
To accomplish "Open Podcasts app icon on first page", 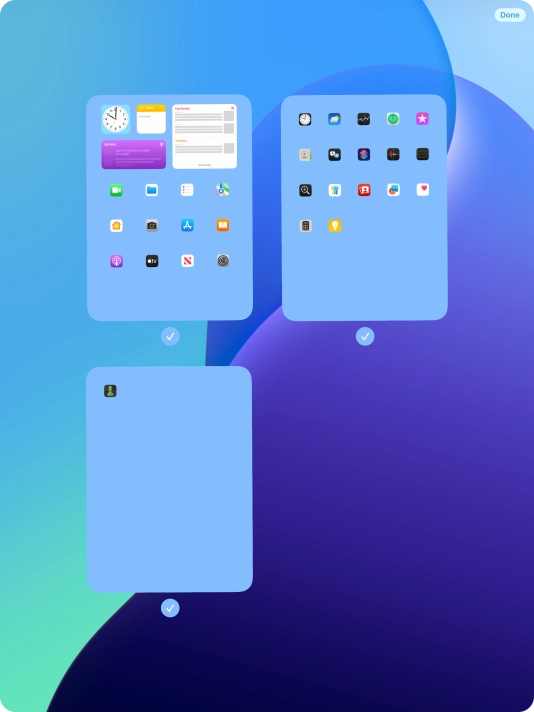I will (x=116, y=261).
